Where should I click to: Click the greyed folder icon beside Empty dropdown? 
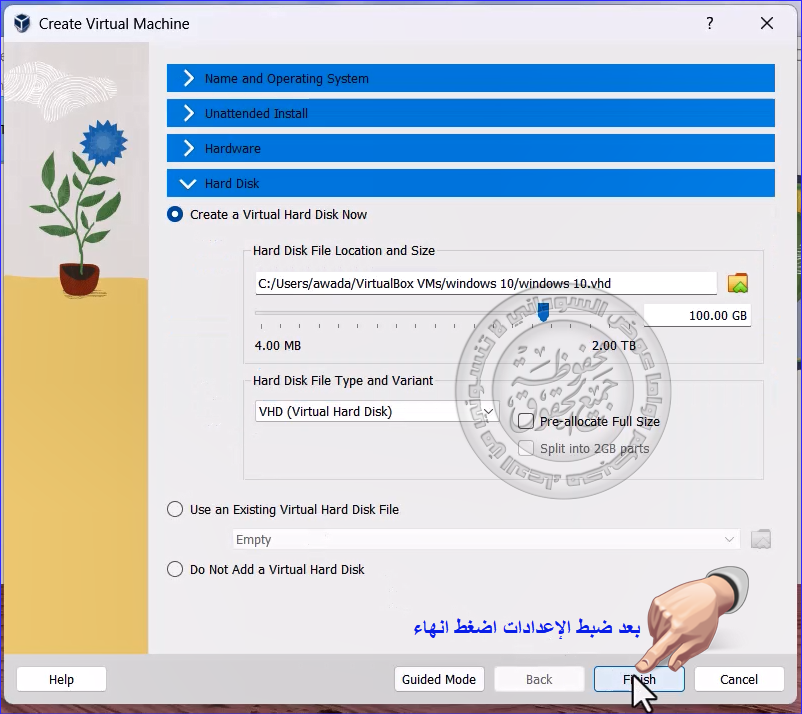pos(761,539)
